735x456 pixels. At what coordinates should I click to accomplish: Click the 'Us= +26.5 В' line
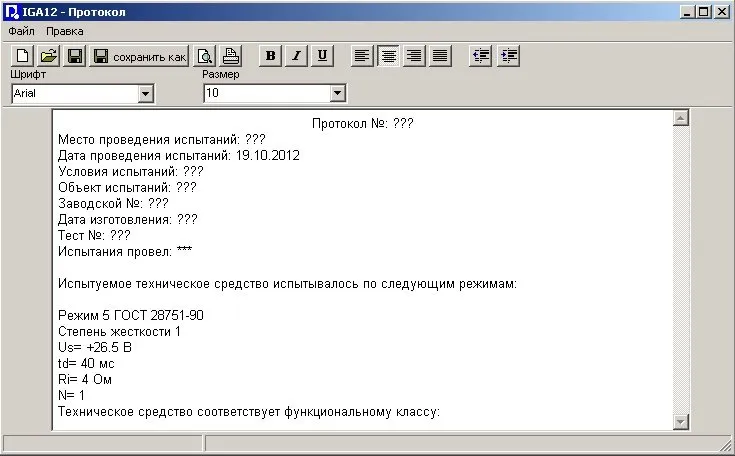[95, 348]
